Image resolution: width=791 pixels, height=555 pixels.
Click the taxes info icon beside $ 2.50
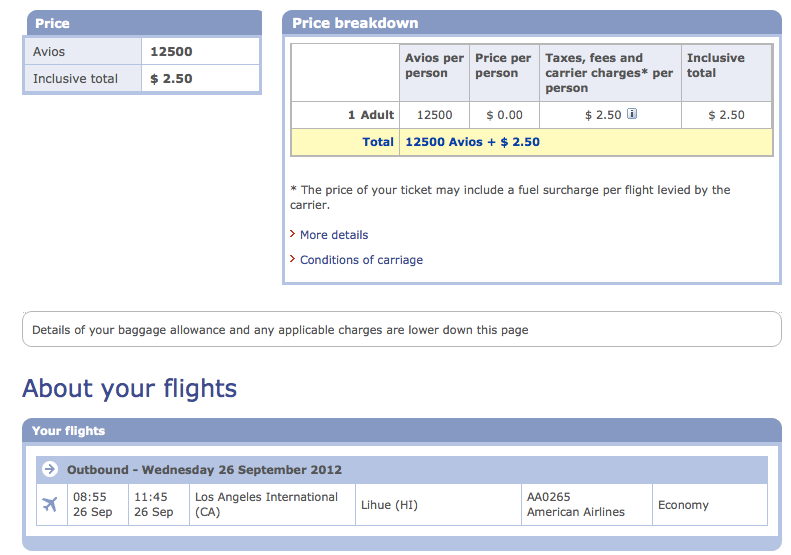[632, 114]
